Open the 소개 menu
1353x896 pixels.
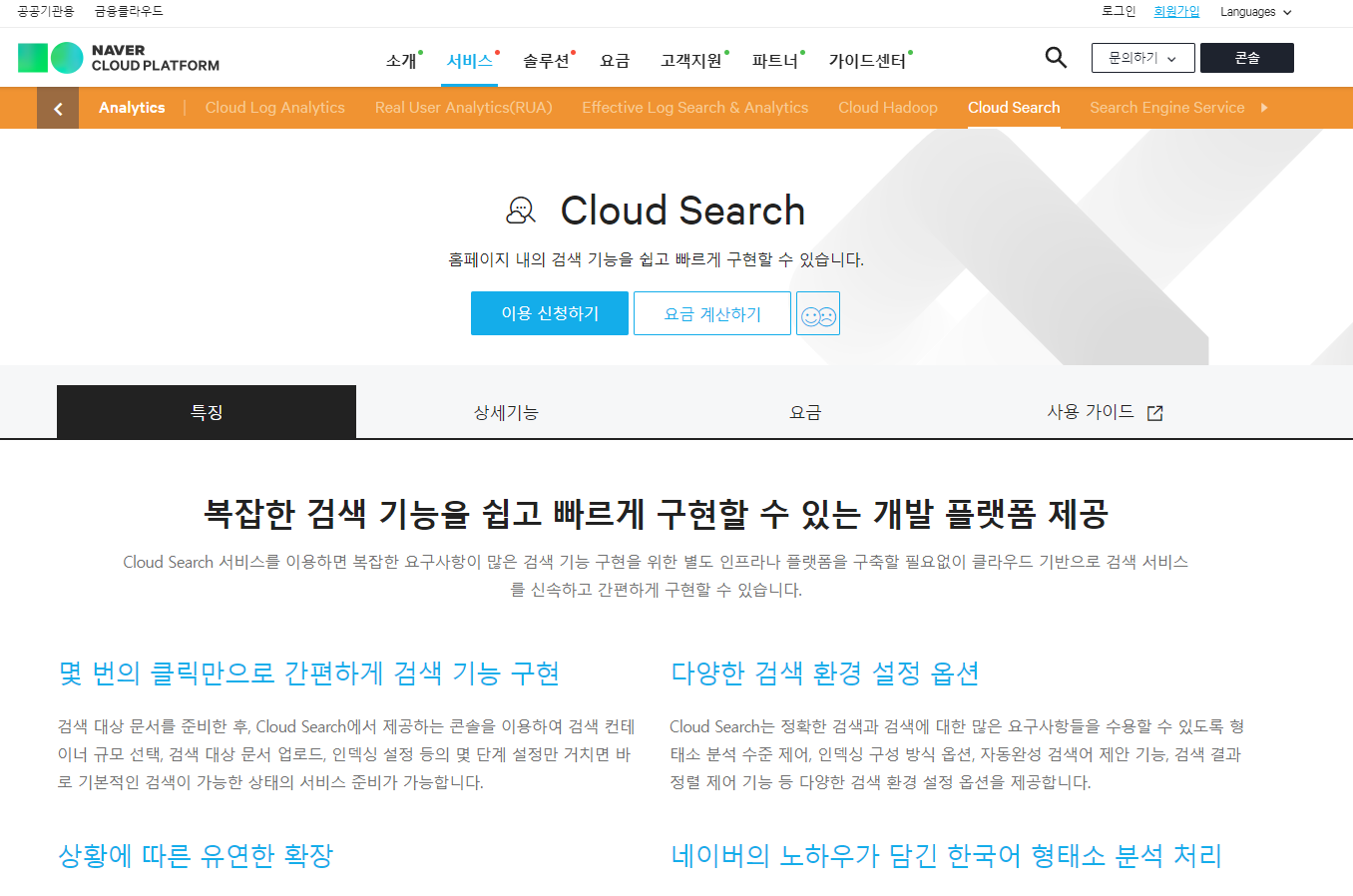pos(402,61)
